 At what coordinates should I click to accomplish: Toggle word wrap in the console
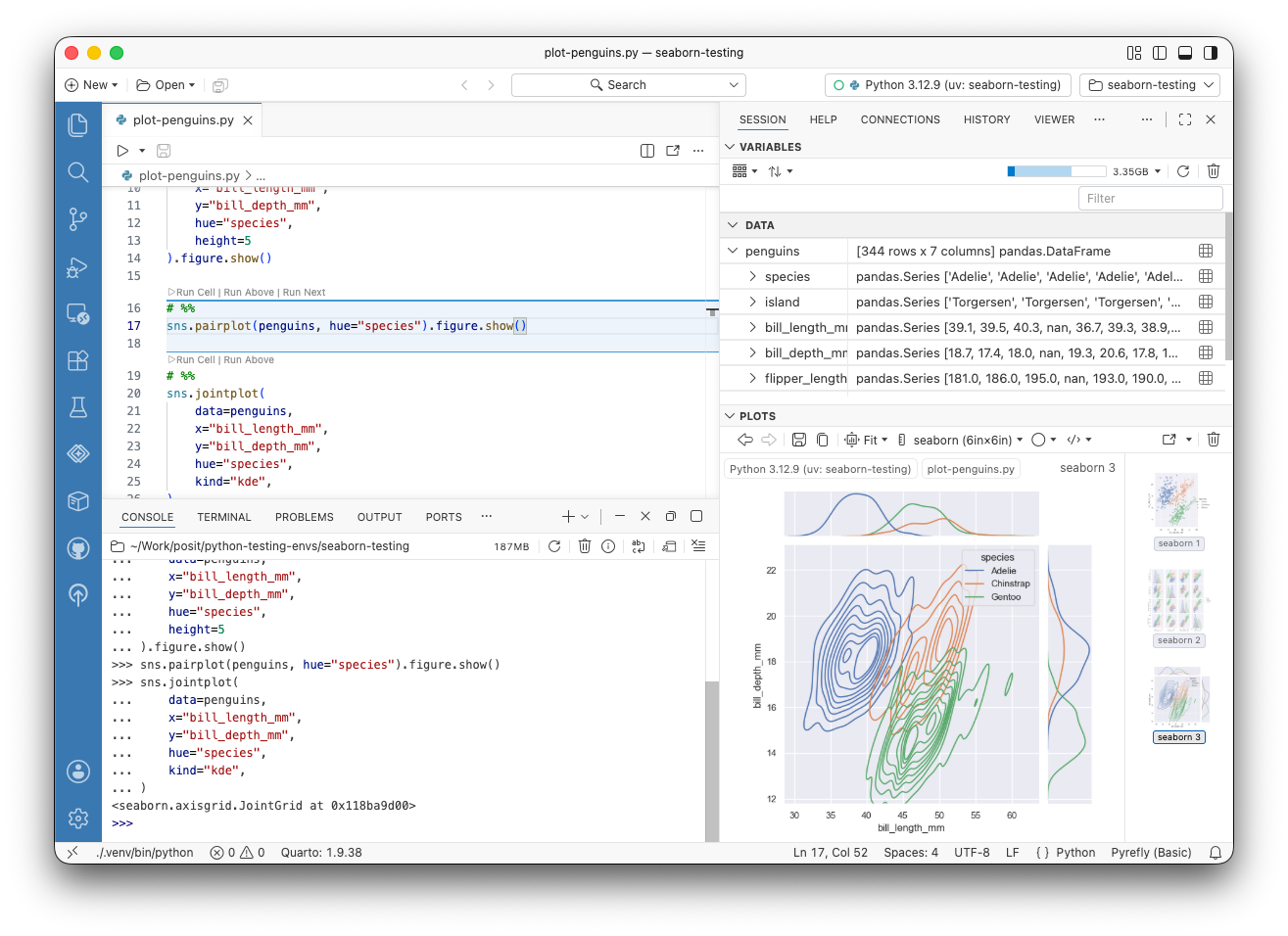click(638, 546)
